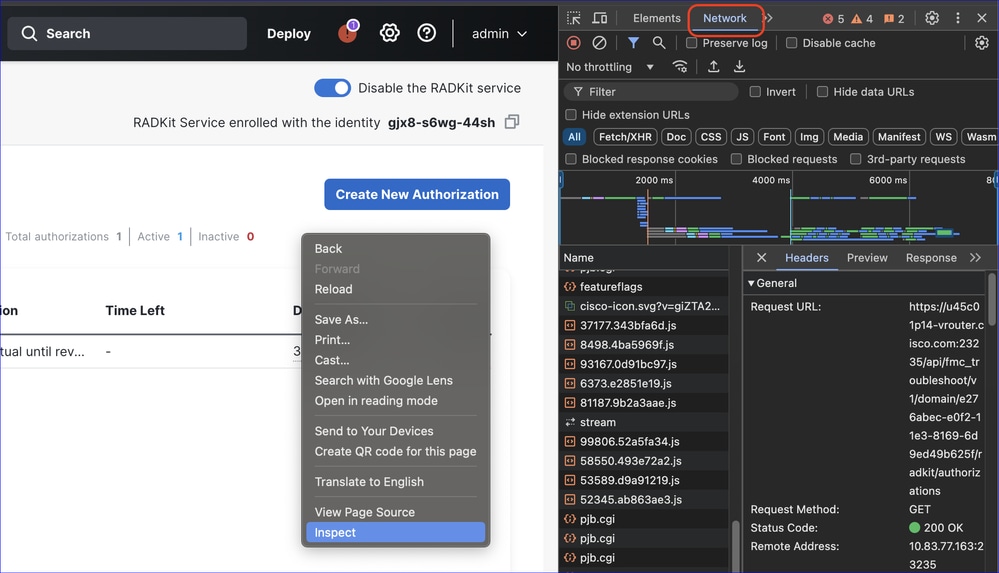This screenshot has height=573, width=999.
Task: Click the Create New Authorization button
Action: (x=417, y=195)
